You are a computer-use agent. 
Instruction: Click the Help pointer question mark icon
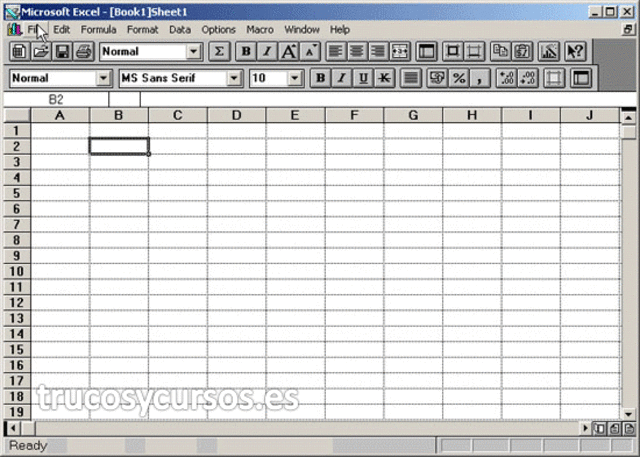point(575,52)
